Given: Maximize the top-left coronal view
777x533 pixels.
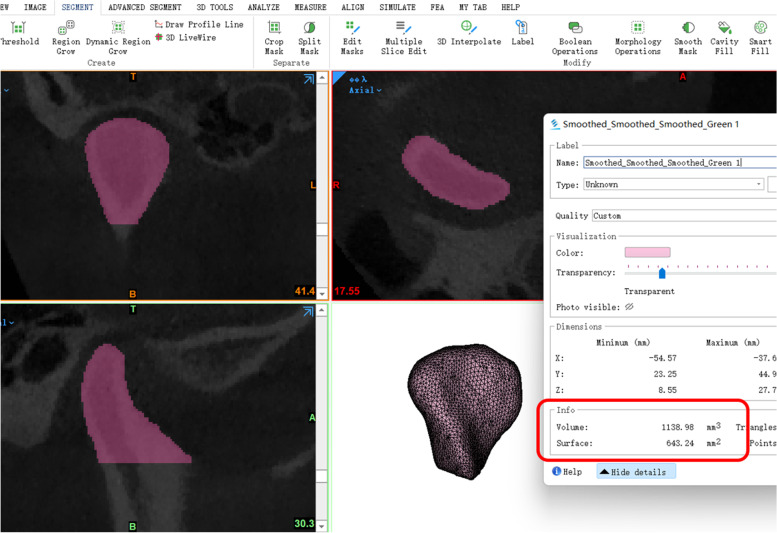Looking at the screenshot, I should click(x=308, y=79).
